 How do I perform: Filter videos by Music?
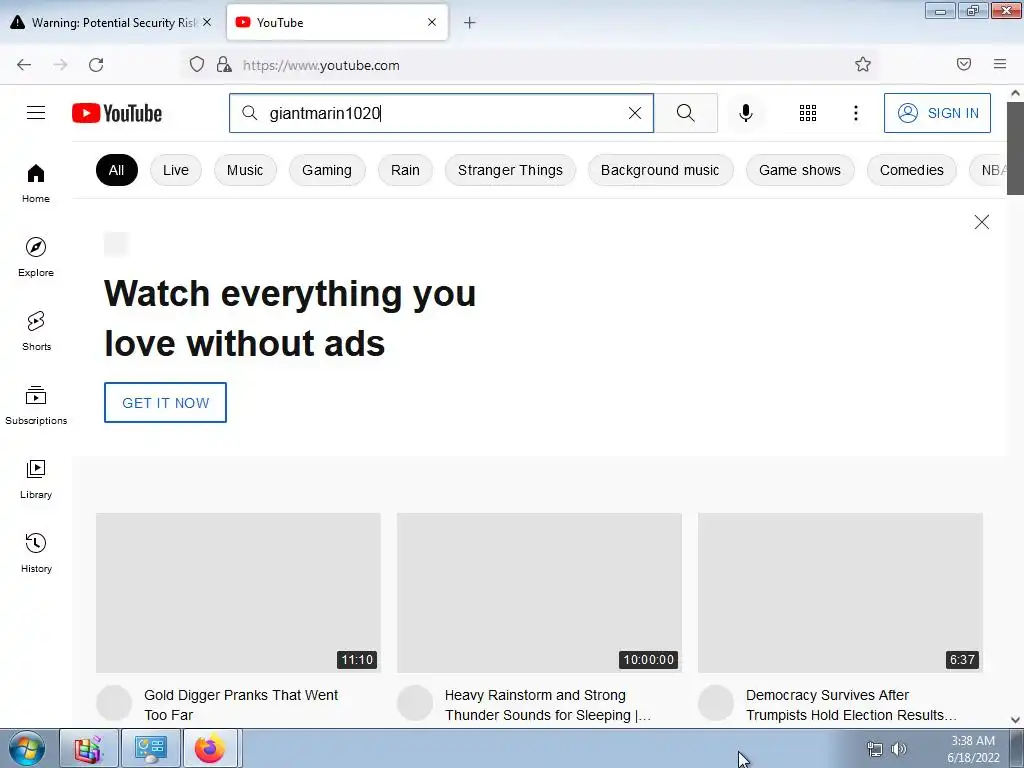pos(245,170)
